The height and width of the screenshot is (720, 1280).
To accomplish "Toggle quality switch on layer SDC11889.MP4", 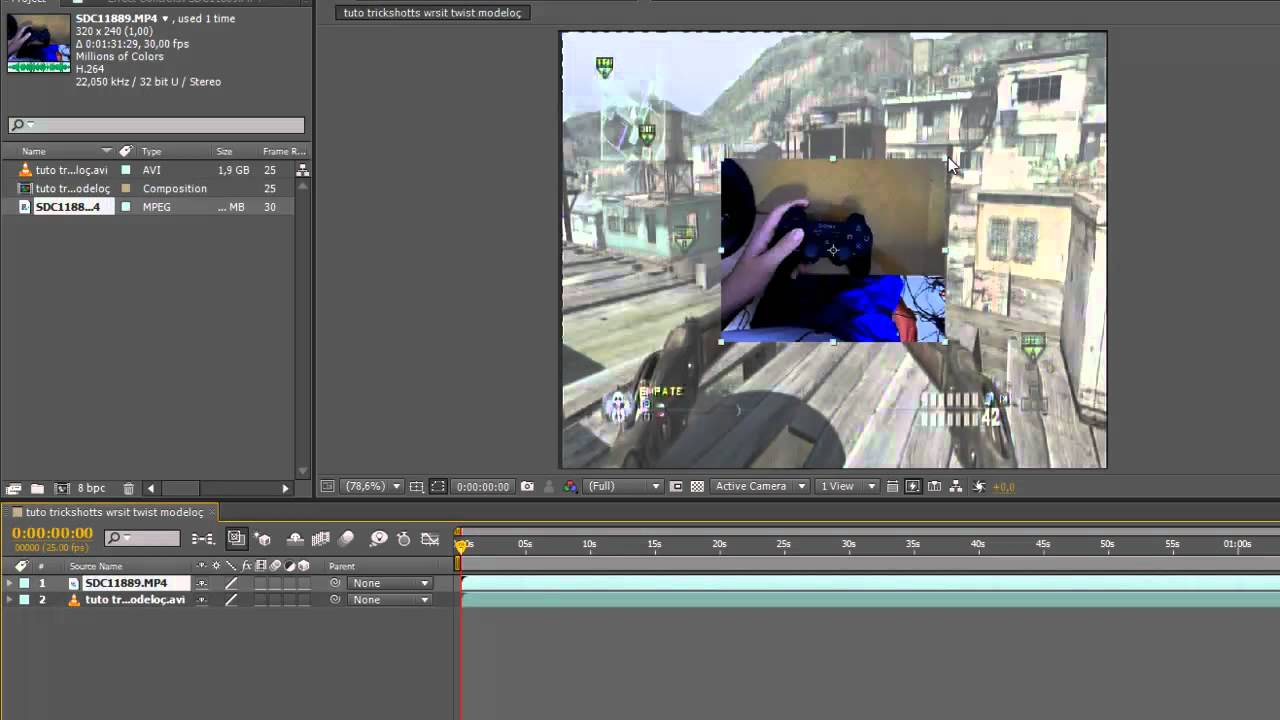I will click(x=231, y=583).
